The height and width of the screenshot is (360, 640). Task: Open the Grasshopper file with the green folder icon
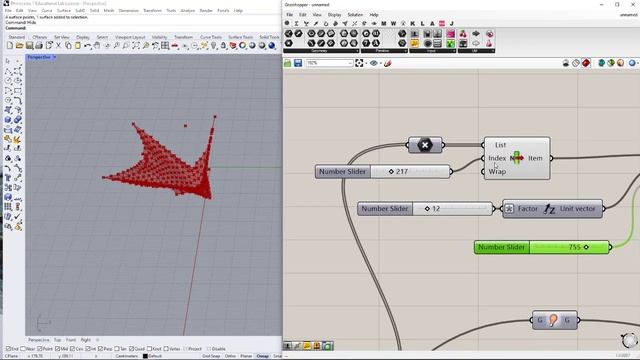click(288, 63)
